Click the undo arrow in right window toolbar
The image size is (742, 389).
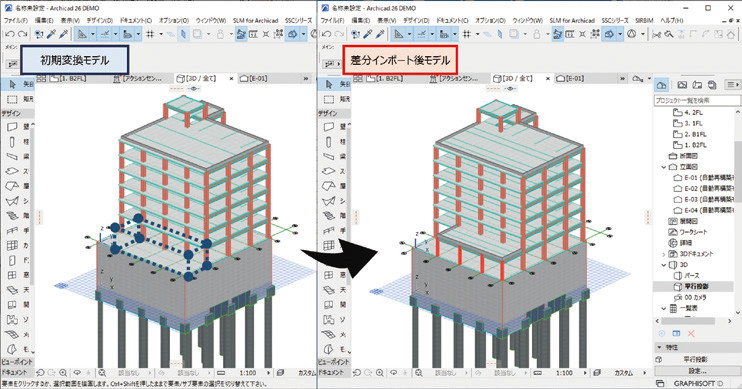(327, 34)
